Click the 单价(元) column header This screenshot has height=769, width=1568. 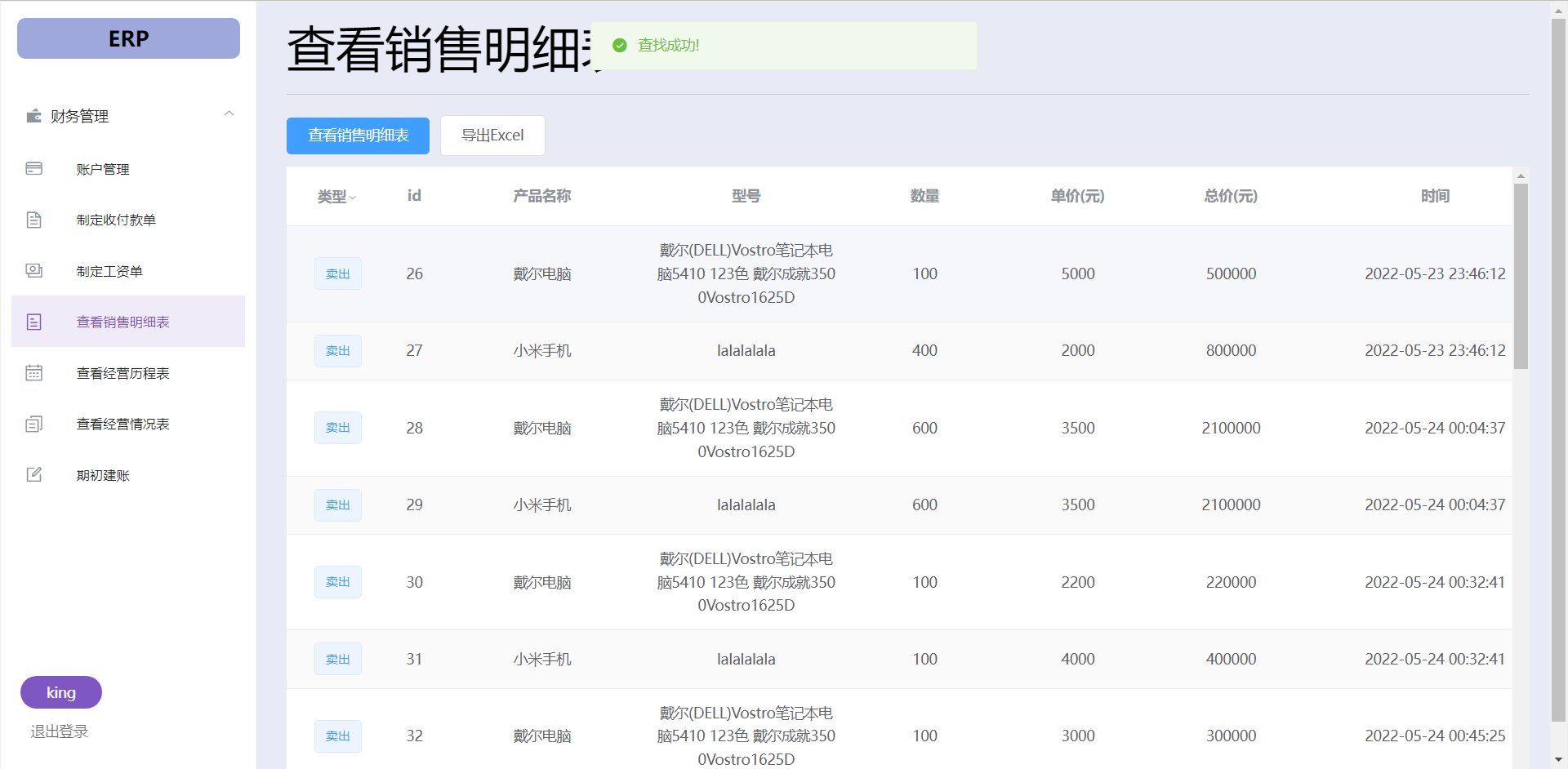1077,196
